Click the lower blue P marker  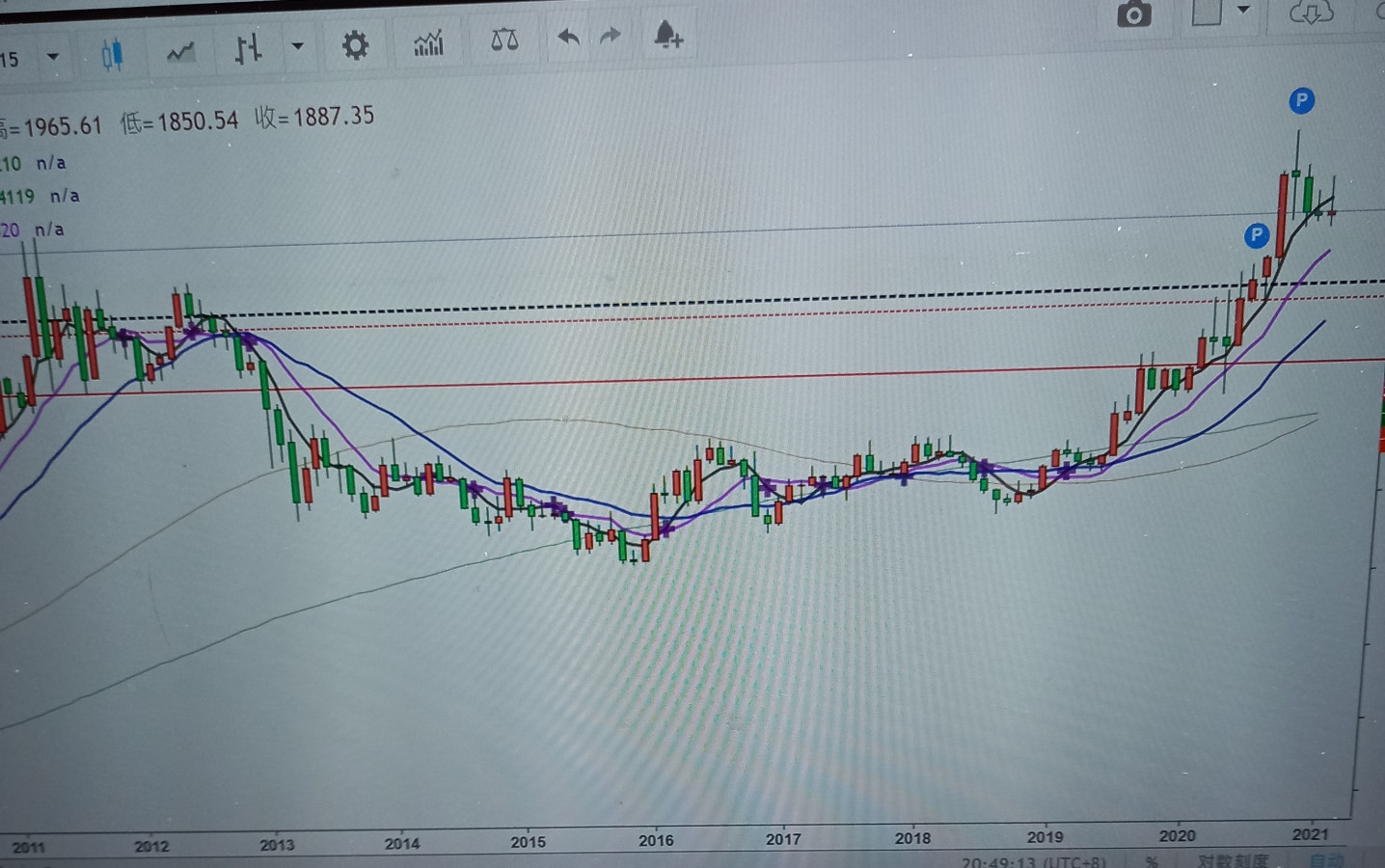tap(1256, 234)
